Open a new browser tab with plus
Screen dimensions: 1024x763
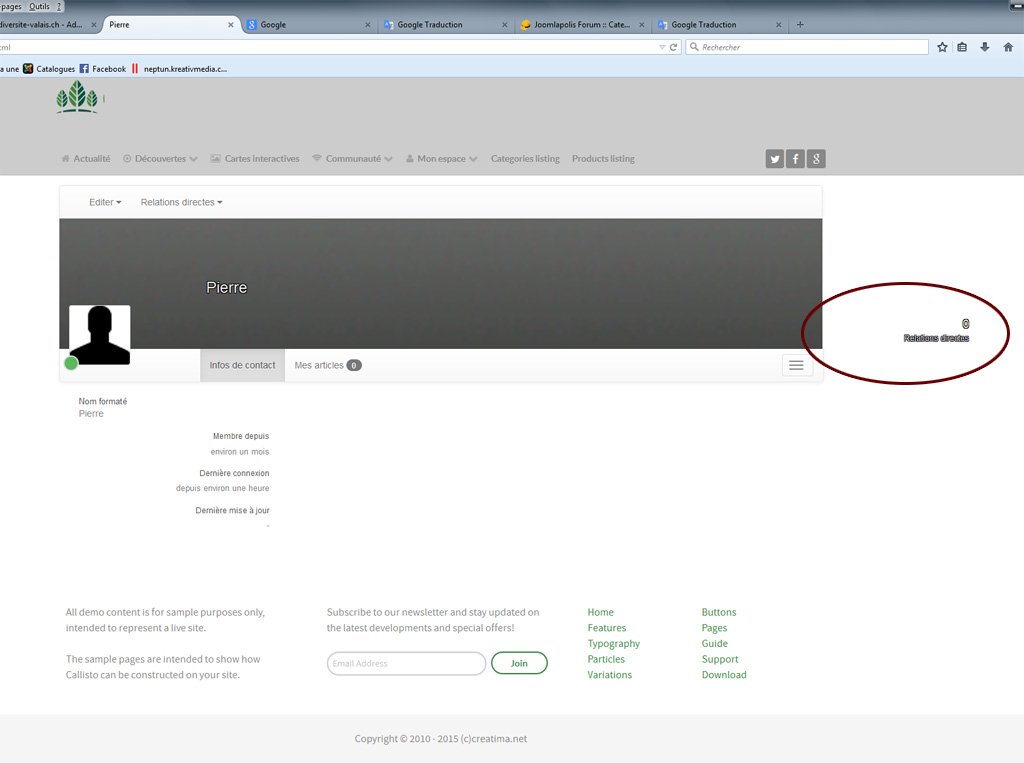click(x=800, y=25)
